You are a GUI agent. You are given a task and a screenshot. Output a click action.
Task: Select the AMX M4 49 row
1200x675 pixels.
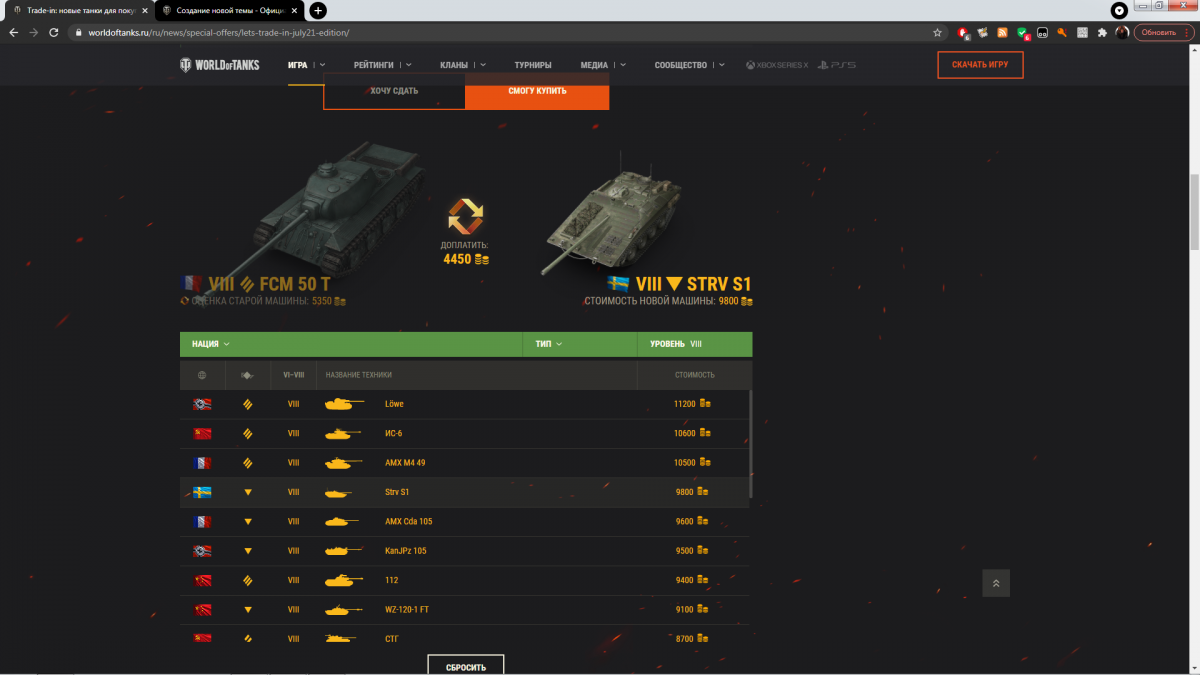tap(465, 463)
